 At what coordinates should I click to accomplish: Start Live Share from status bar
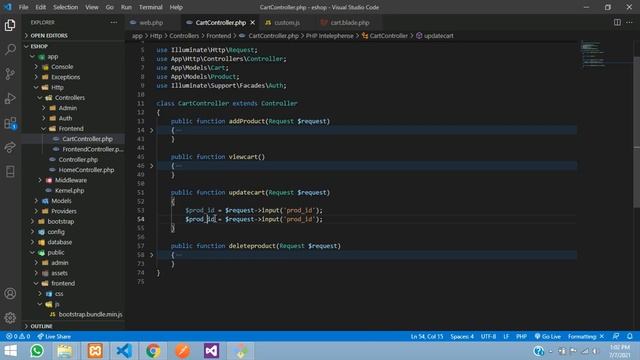[x=54, y=336]
